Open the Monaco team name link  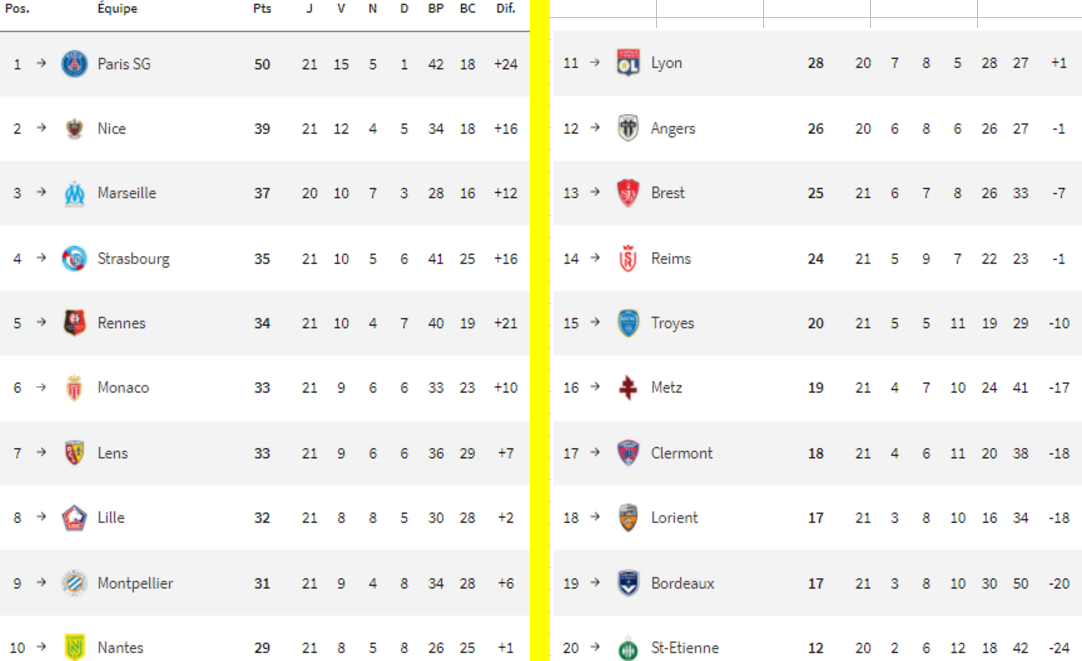(x=123, y=388)
